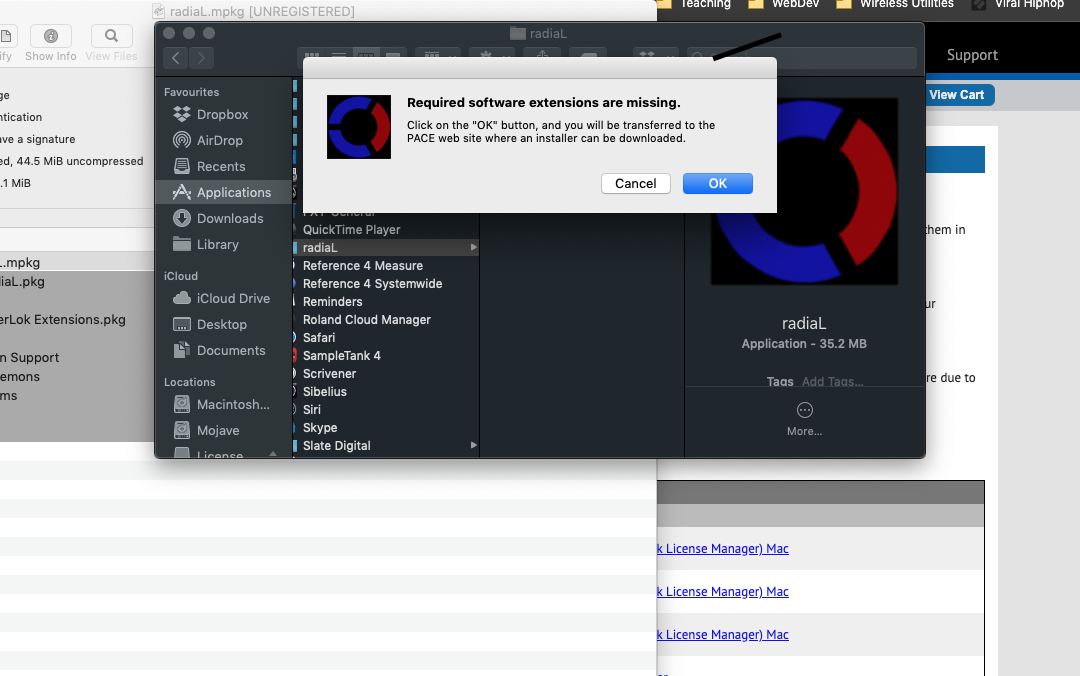Open Teaching bookmarks folder
1080x676 pixels.
point(694,4)
